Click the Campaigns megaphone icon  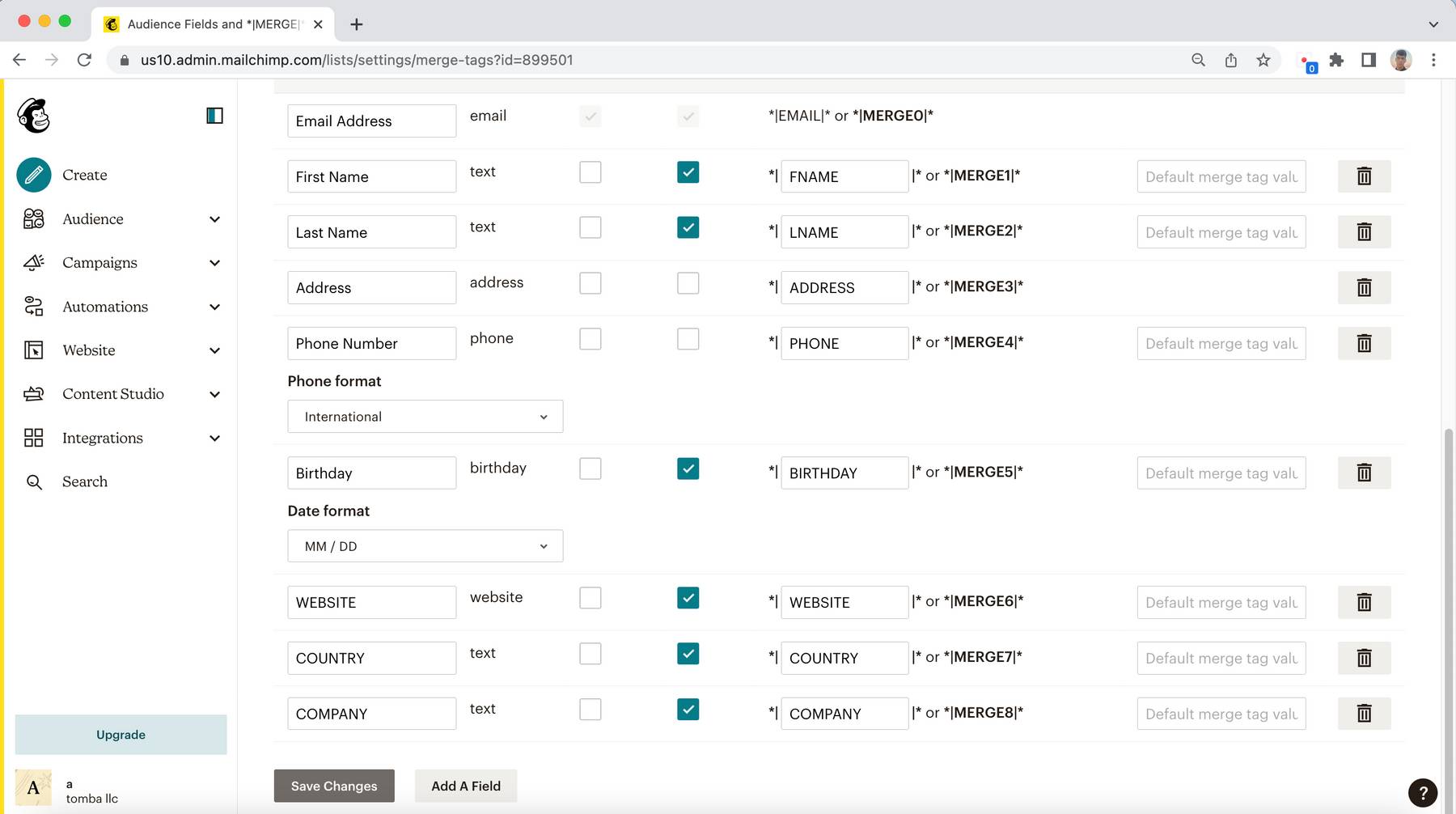[x=34, y=262]
